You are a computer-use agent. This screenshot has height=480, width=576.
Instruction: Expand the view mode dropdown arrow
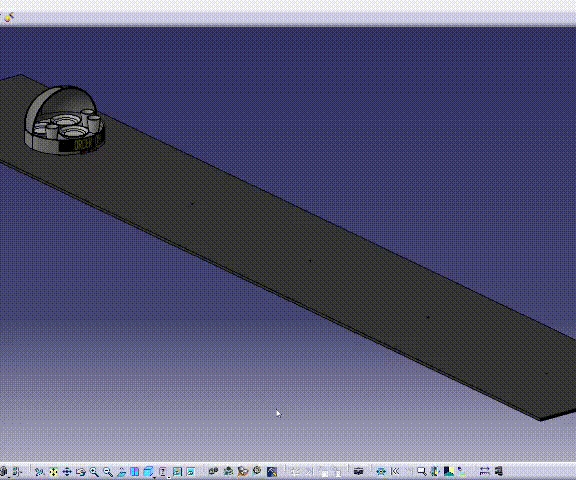(x=169, y=477)
